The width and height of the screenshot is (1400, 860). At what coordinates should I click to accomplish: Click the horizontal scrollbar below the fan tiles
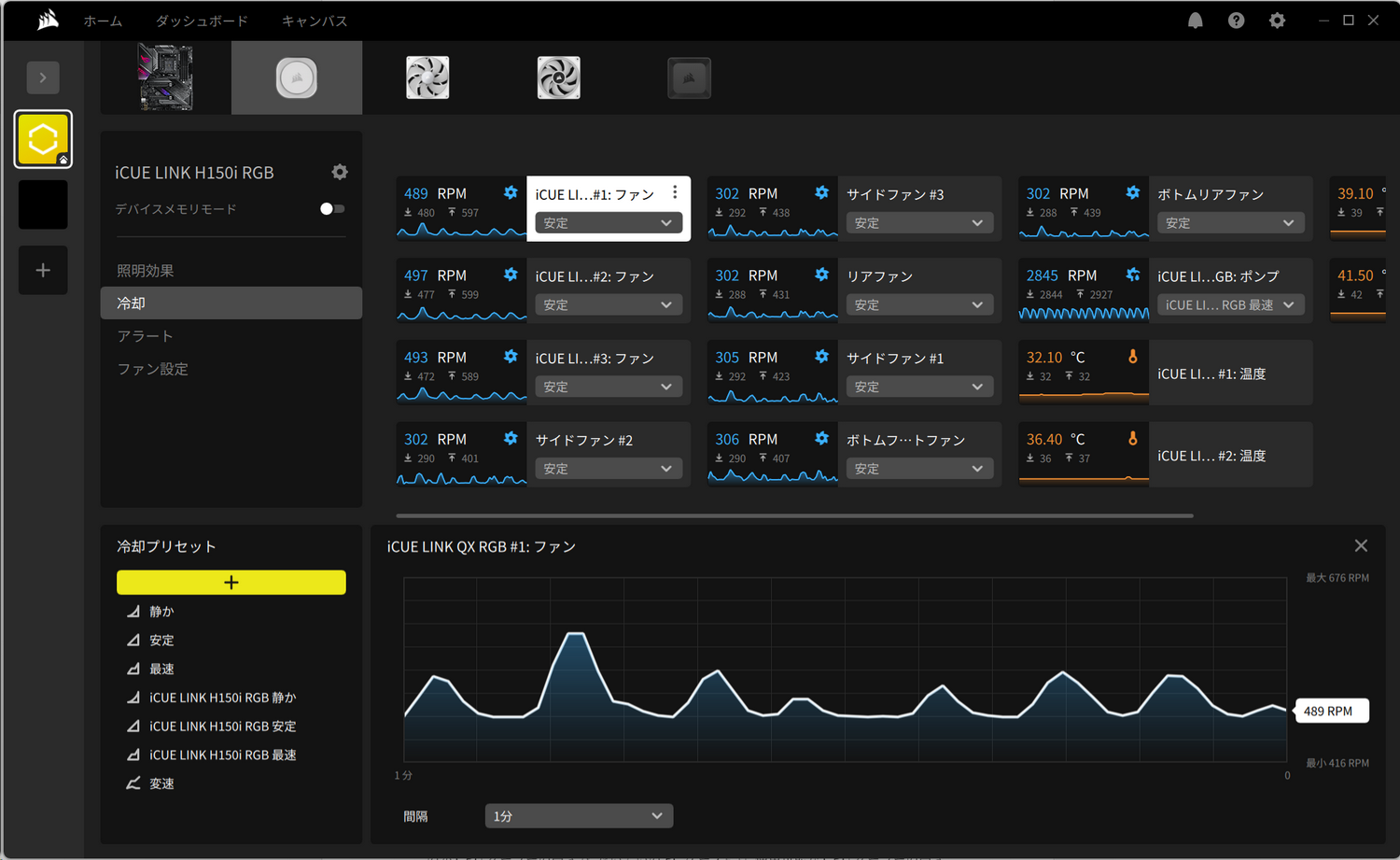pyautogui.click(x=793, y=515)
